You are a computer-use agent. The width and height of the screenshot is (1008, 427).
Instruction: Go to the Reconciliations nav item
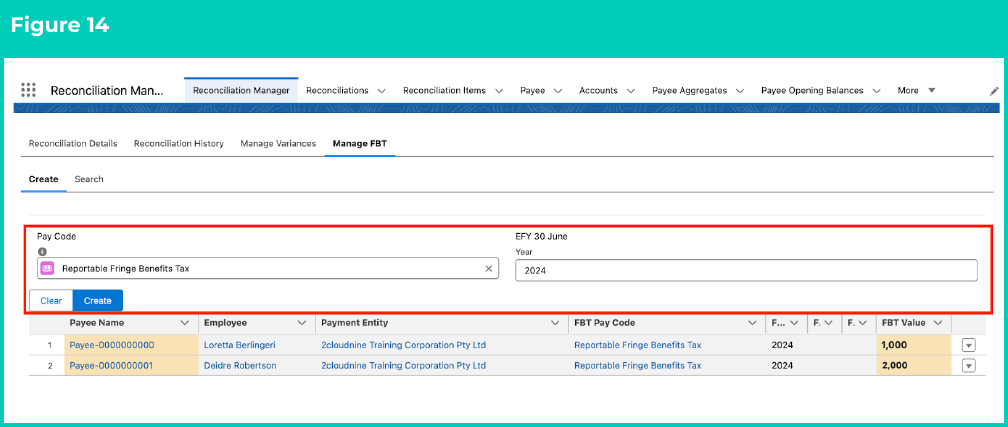[338, 91]
